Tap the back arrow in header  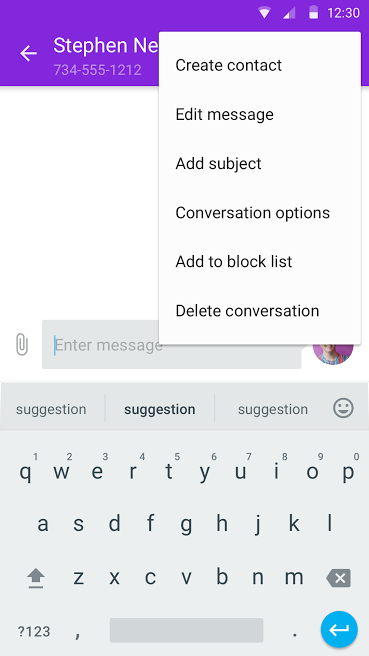tap(28, 54)
